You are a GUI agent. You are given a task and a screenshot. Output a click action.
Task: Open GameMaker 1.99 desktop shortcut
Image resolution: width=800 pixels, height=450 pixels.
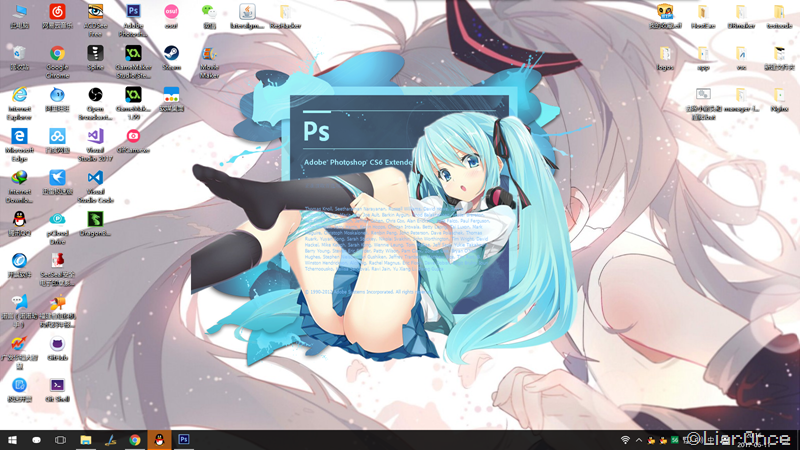pyautogui.click(x=133, y=94)
